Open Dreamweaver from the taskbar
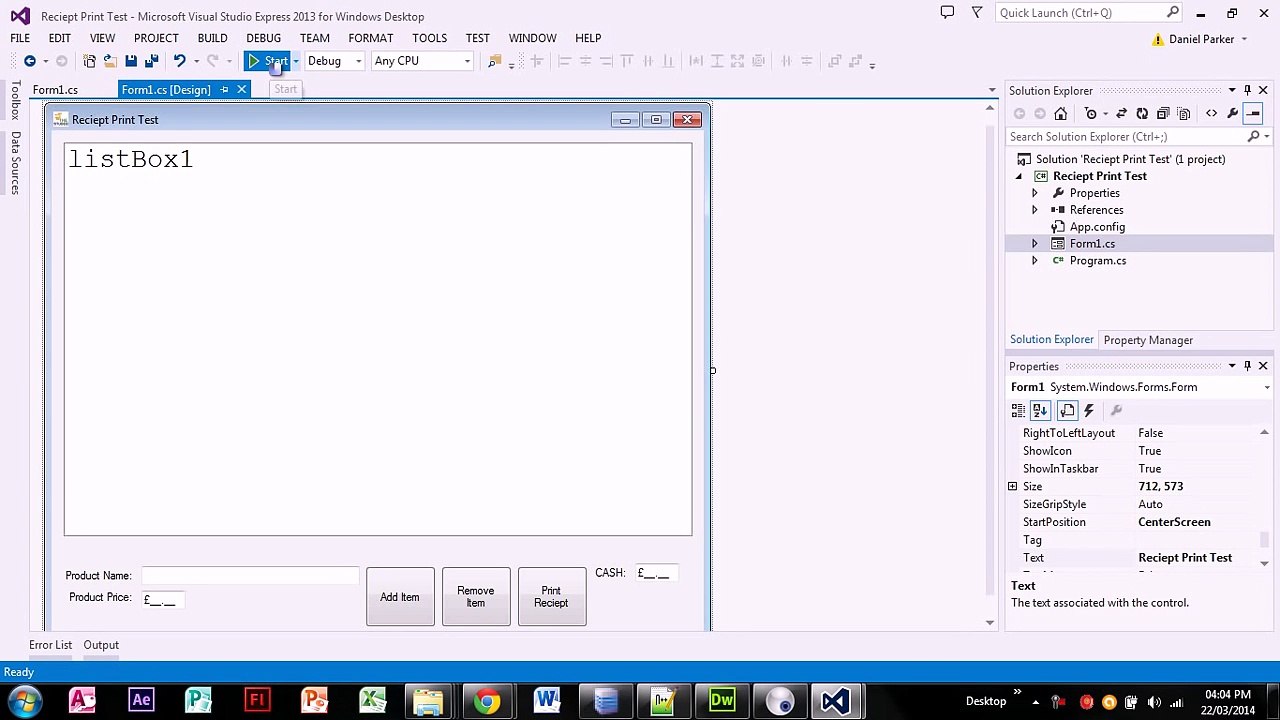Screen dimensions: 1280x720 click(721, 701)
